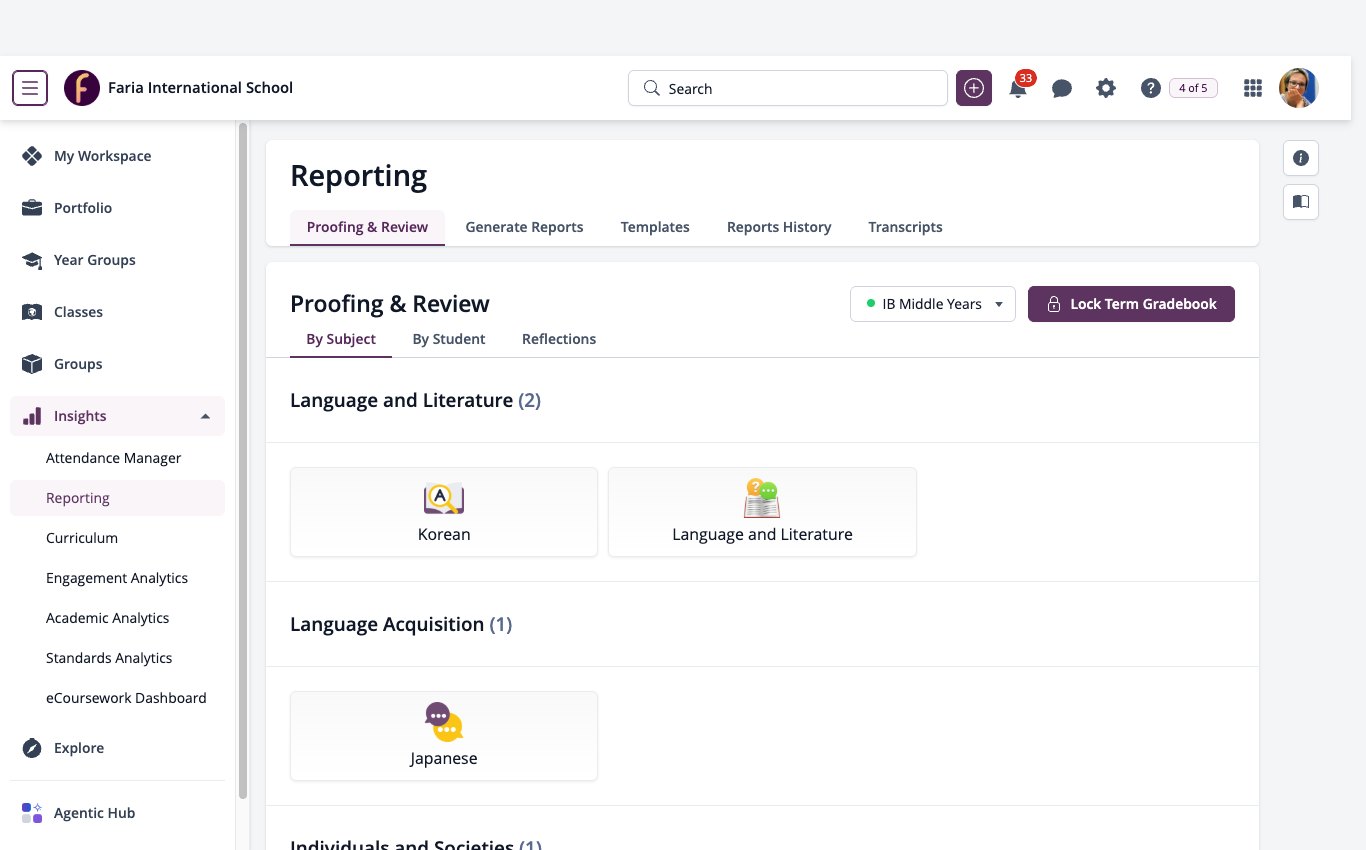Click the Insights bar chart icon

point(32,416)
